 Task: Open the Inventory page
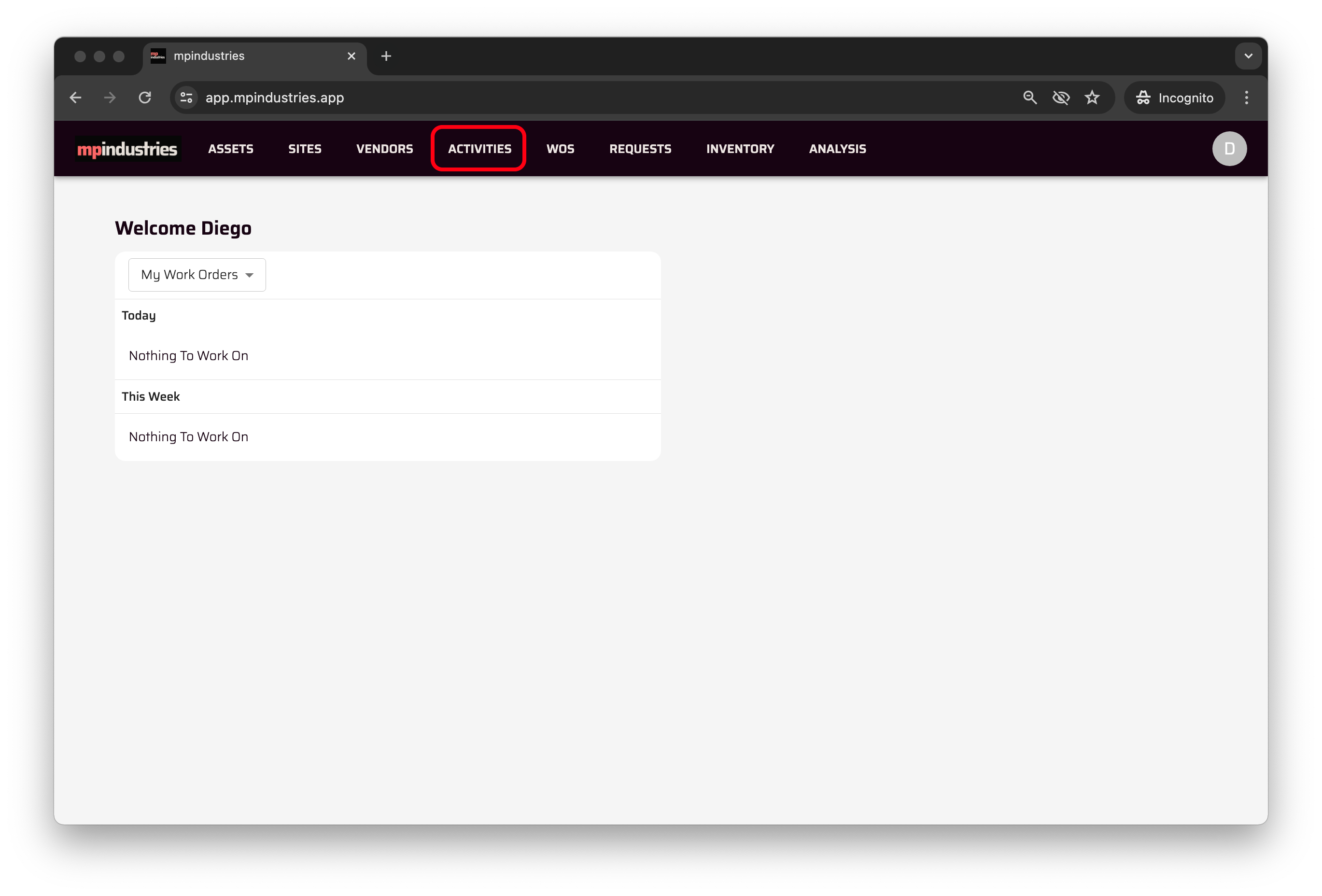pyautogui.click(x=740, y=149)
